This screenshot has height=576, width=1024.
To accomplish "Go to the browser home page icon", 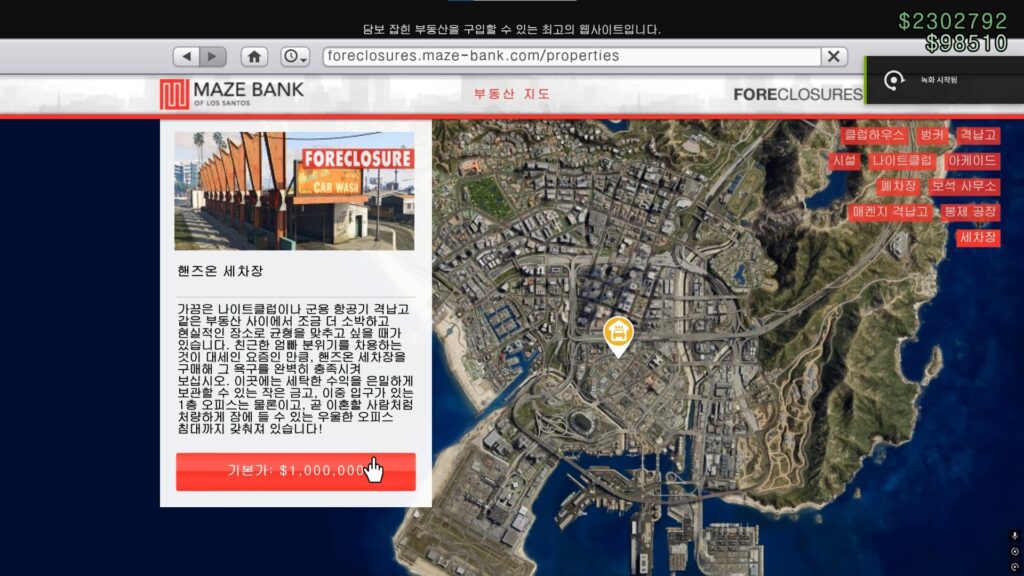I will (255, 57).
